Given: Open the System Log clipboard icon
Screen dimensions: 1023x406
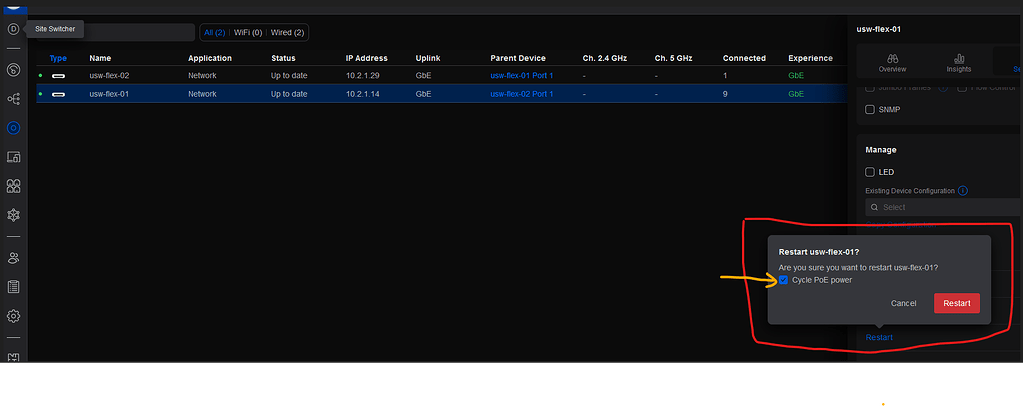Looking at the screenshot, I should coord(13,287).
